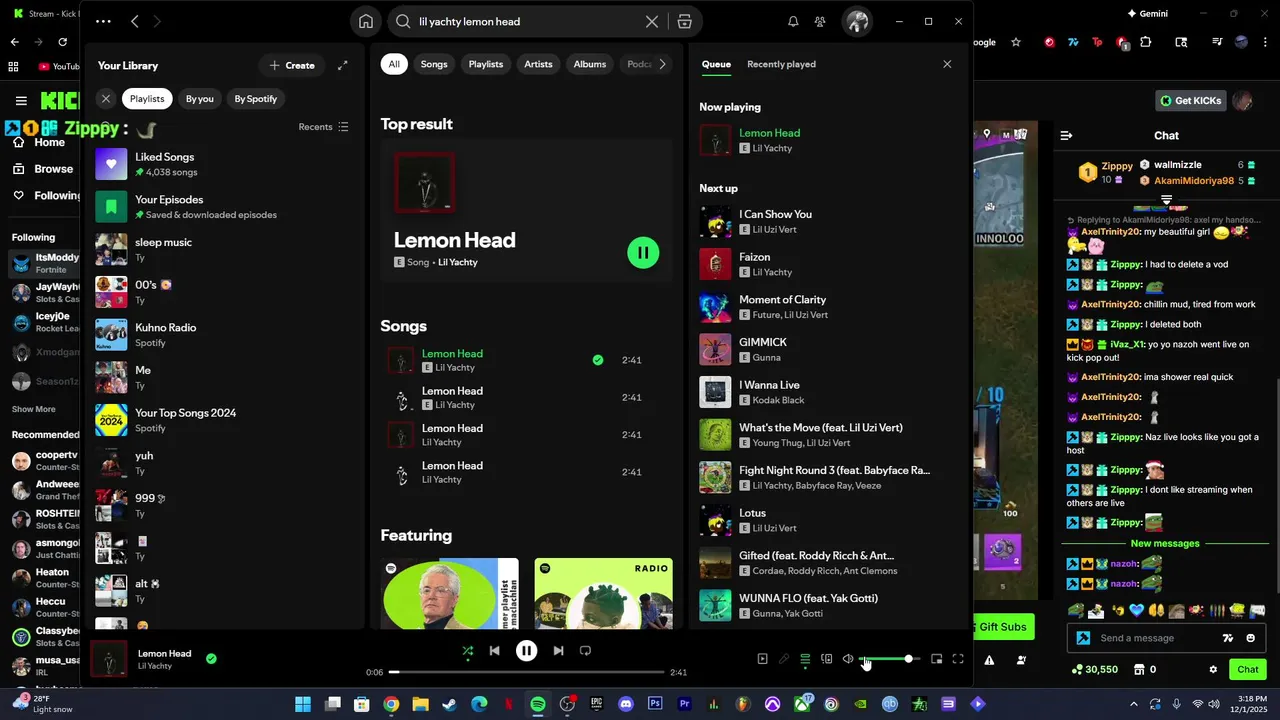
Task: Switch to the Recently played tab
Action: pyautogui.click(x=781, y=64)
